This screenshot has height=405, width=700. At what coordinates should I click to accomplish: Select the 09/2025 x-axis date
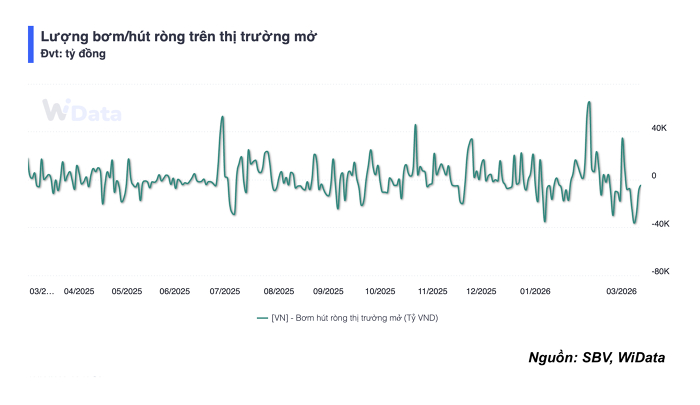(329, 291)
